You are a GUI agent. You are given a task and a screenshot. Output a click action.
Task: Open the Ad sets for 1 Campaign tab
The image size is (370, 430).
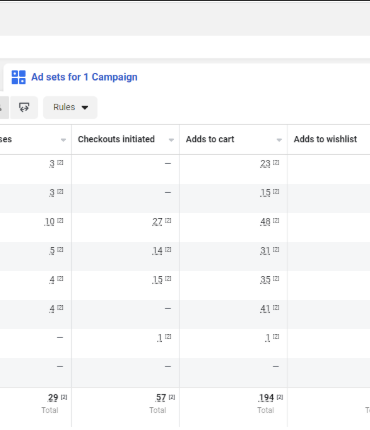click(75, 77)
